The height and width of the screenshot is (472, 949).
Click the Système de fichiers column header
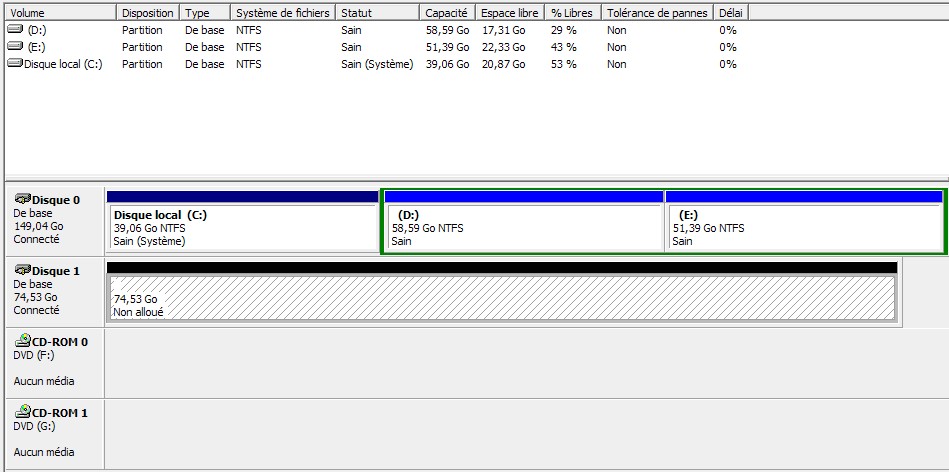[x=282, y=13]
